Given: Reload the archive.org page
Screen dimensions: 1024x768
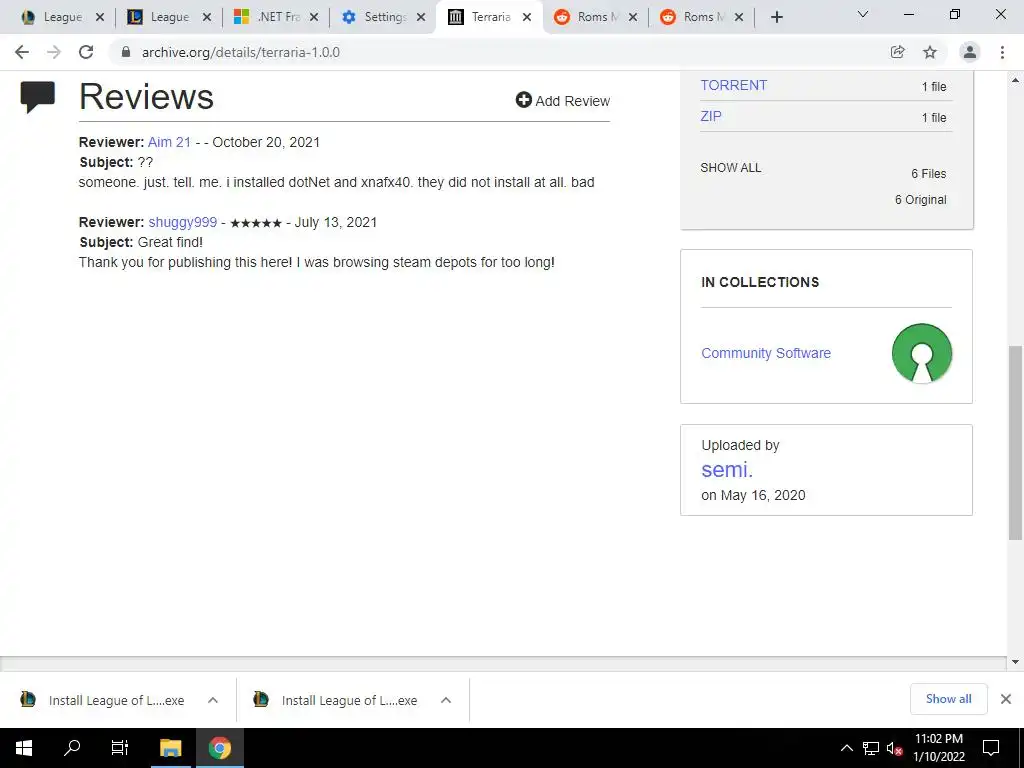Looking at the screenshot, I should point(86,52).
